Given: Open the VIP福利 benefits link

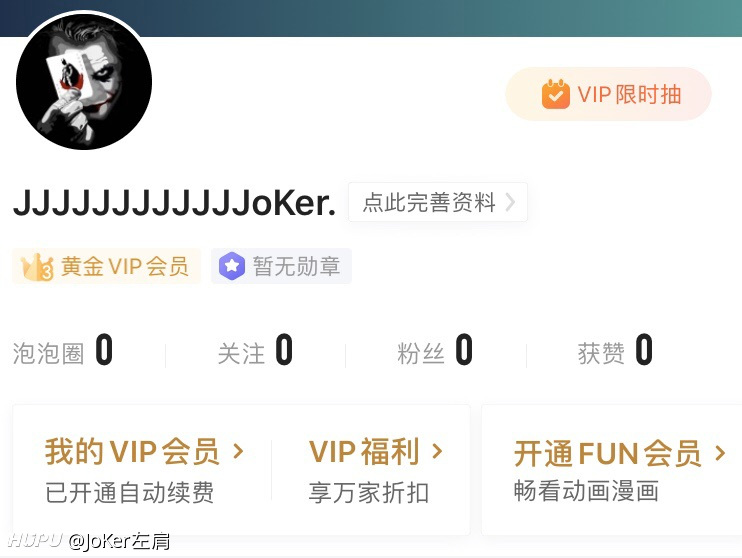Looking at the screenshot, I should 376,470.
